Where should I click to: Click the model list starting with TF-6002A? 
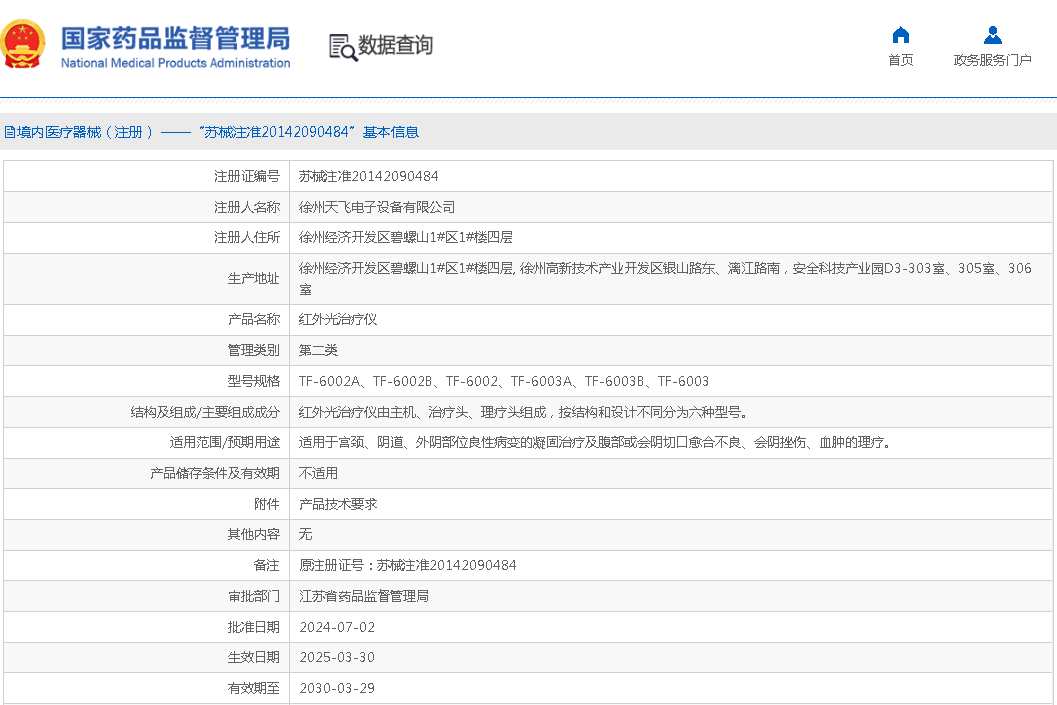(x=503, y=381)
